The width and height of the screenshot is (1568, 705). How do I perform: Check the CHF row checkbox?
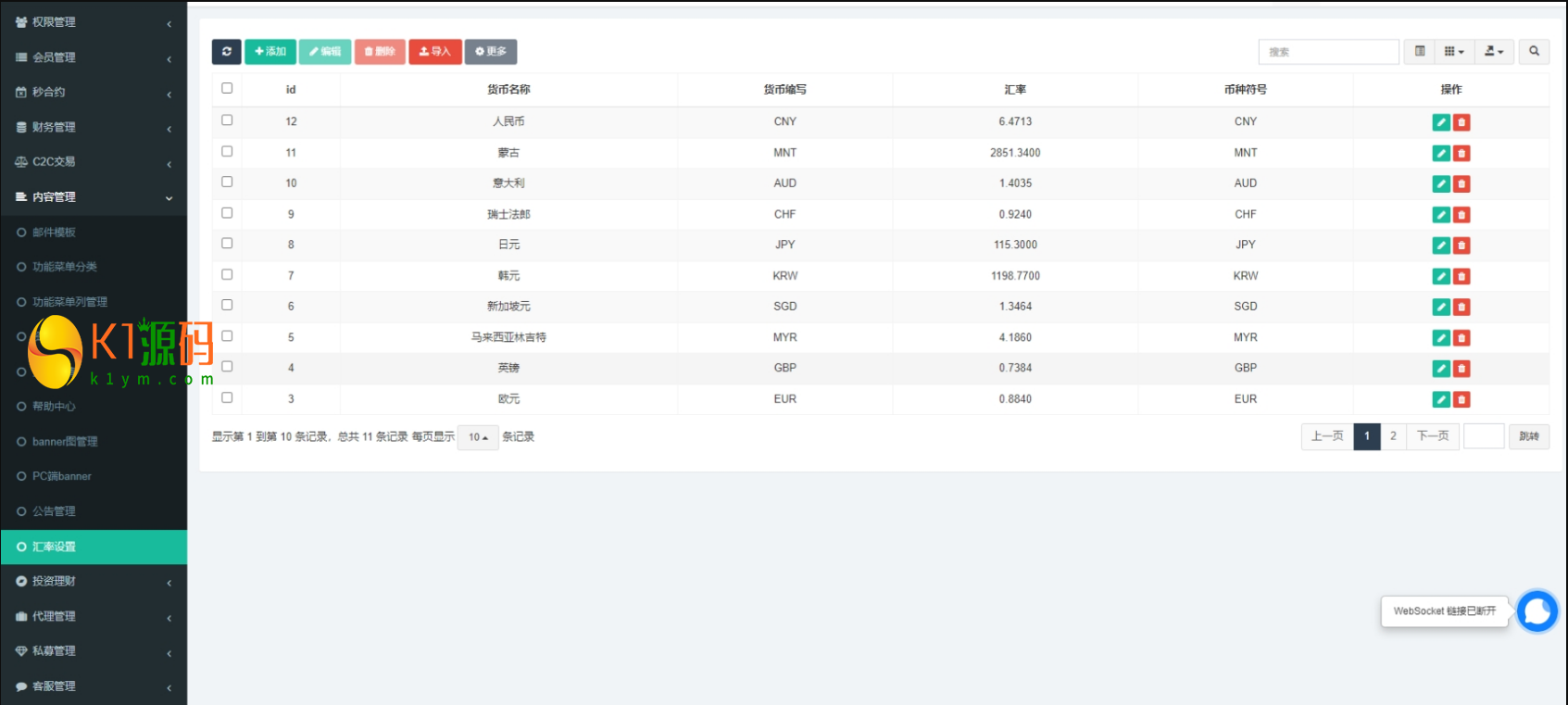(227, 213)
